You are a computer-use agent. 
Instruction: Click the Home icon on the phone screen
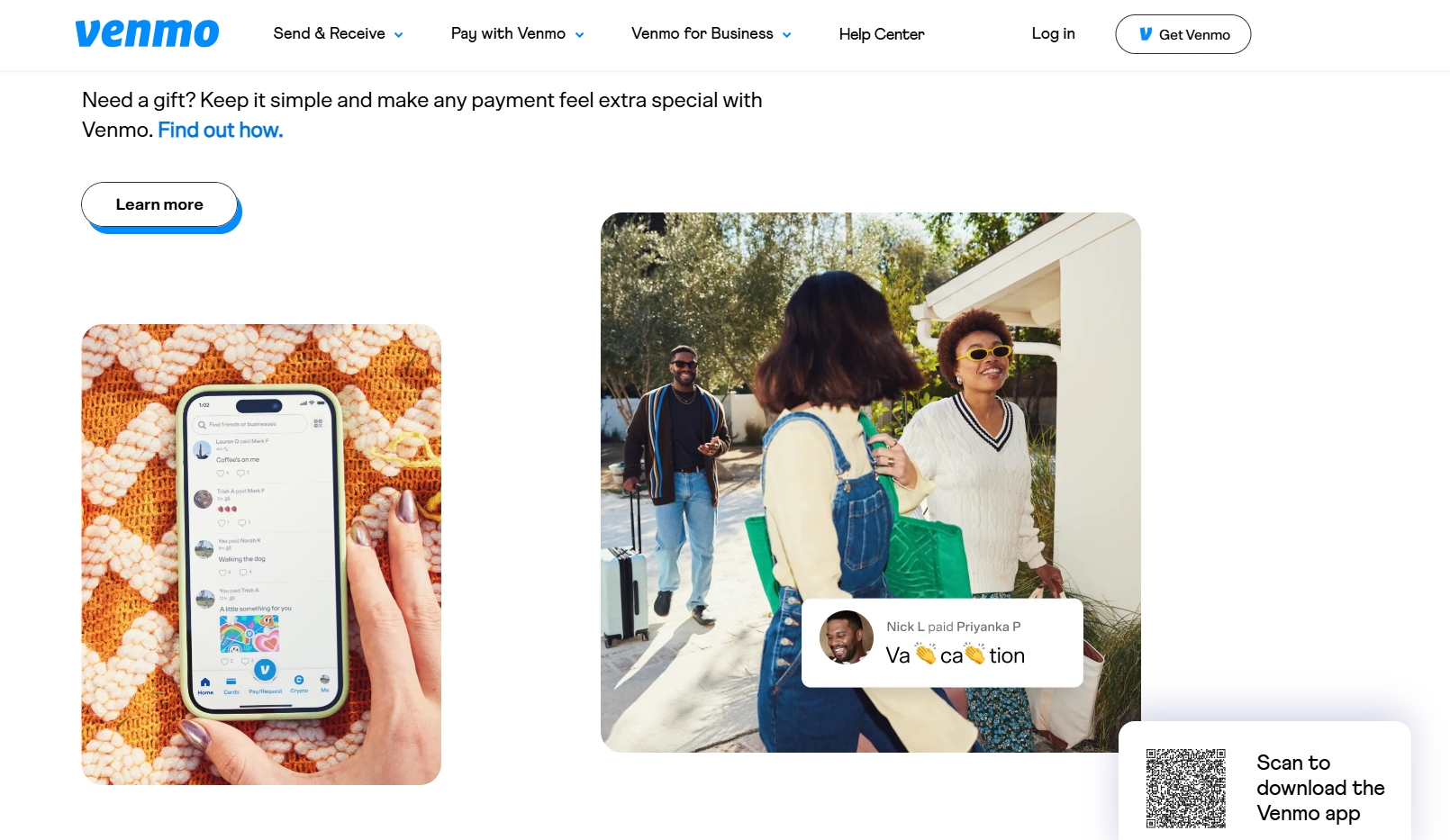tap(205, 682)
